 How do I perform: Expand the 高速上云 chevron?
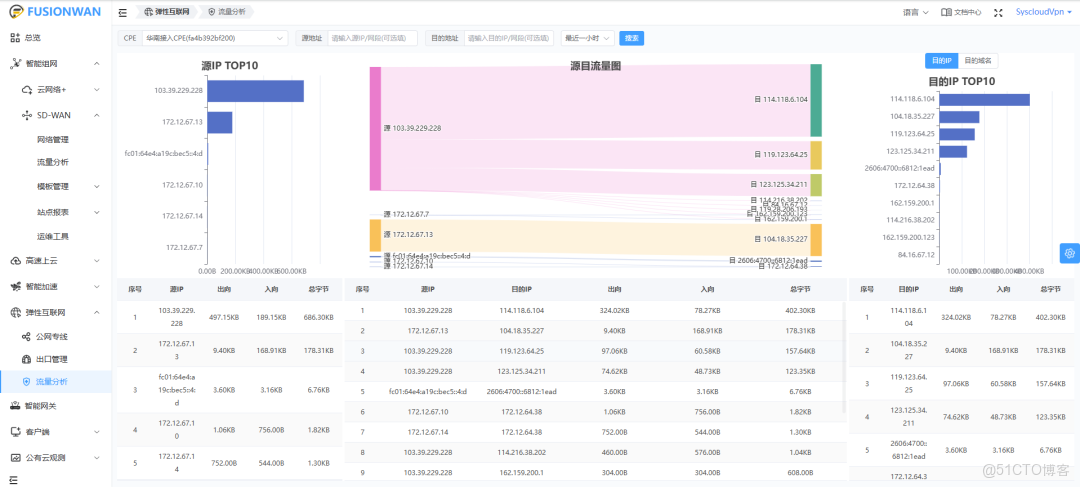click(x=96, y=260)
